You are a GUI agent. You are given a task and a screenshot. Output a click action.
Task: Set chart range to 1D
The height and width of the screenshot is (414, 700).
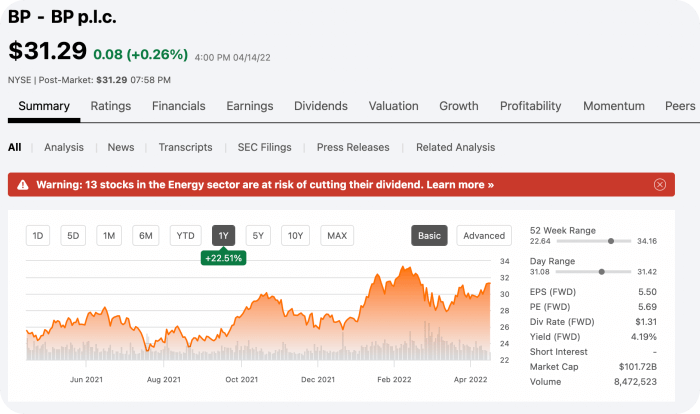pyautogui.click(x=38, y=235)
